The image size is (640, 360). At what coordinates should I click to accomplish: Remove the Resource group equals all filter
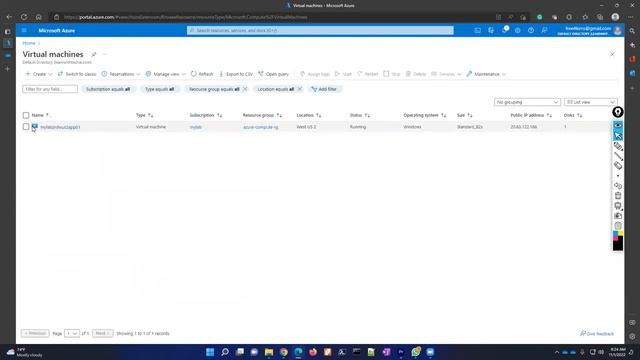(x=245, y=89)
